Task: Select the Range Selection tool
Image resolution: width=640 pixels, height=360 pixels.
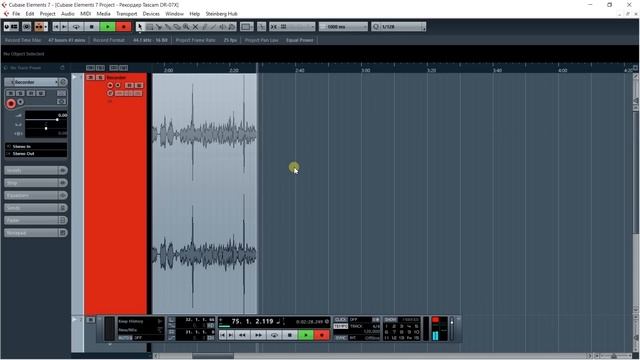Action: point(149,27)
